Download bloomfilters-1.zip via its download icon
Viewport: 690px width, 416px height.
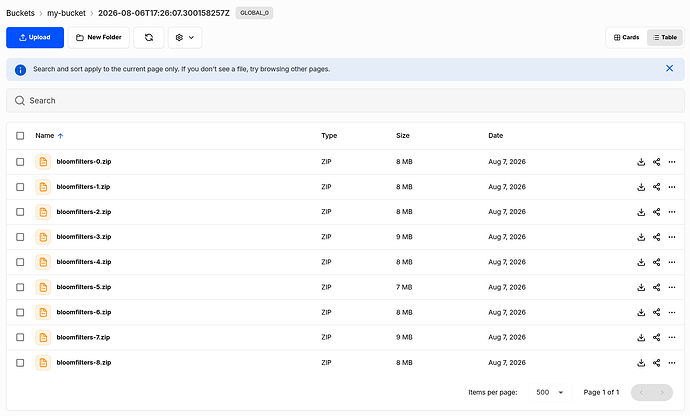point(641,187)
